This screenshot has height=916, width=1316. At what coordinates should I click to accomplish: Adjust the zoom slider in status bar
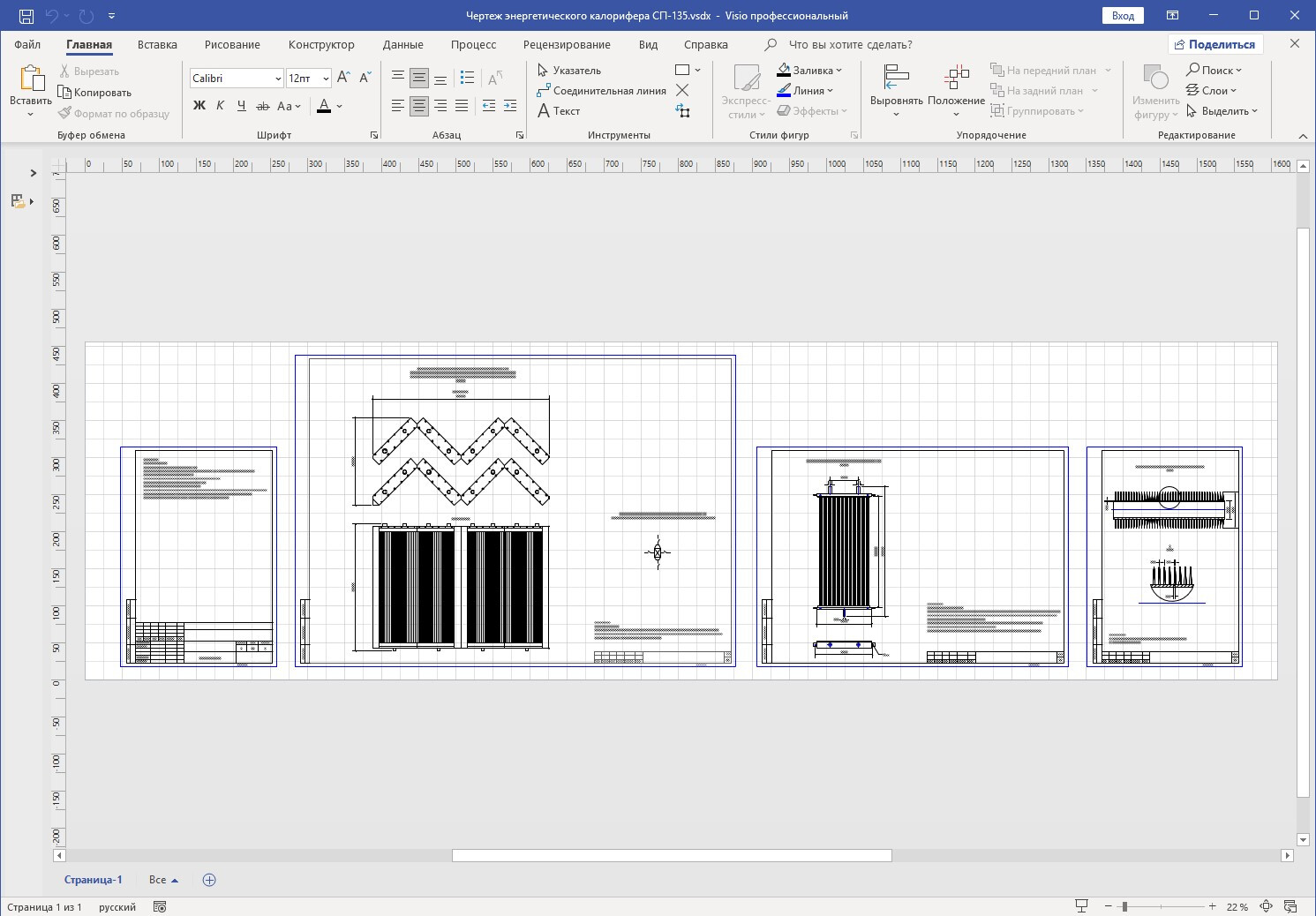1124,906
